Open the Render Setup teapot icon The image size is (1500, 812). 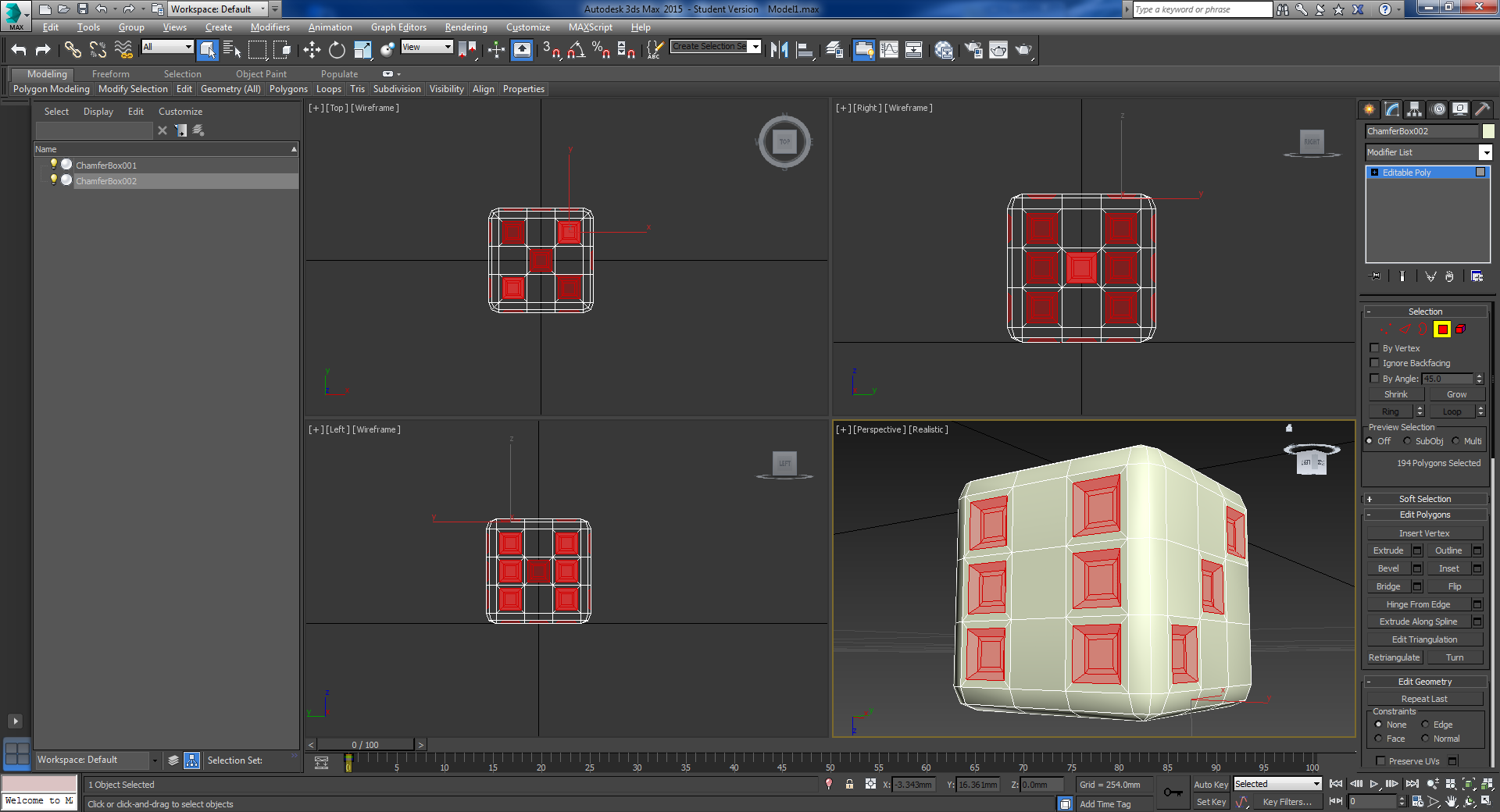click(x=973, y=50)
